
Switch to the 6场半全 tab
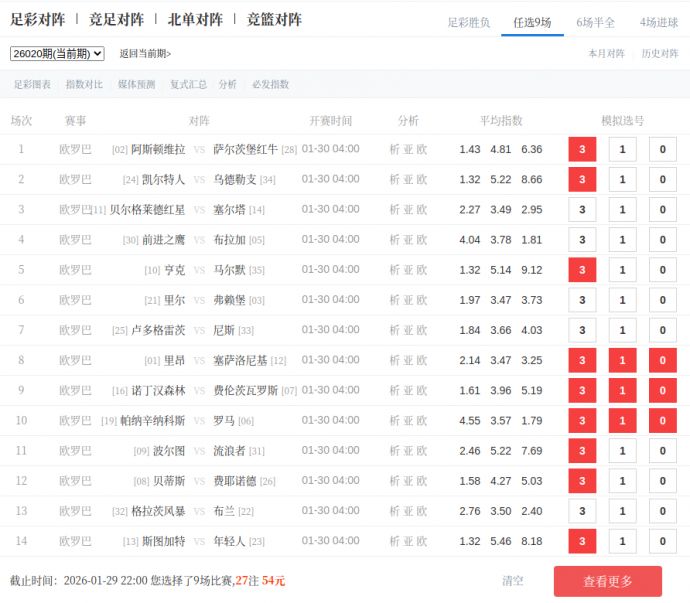coord(595,22)
